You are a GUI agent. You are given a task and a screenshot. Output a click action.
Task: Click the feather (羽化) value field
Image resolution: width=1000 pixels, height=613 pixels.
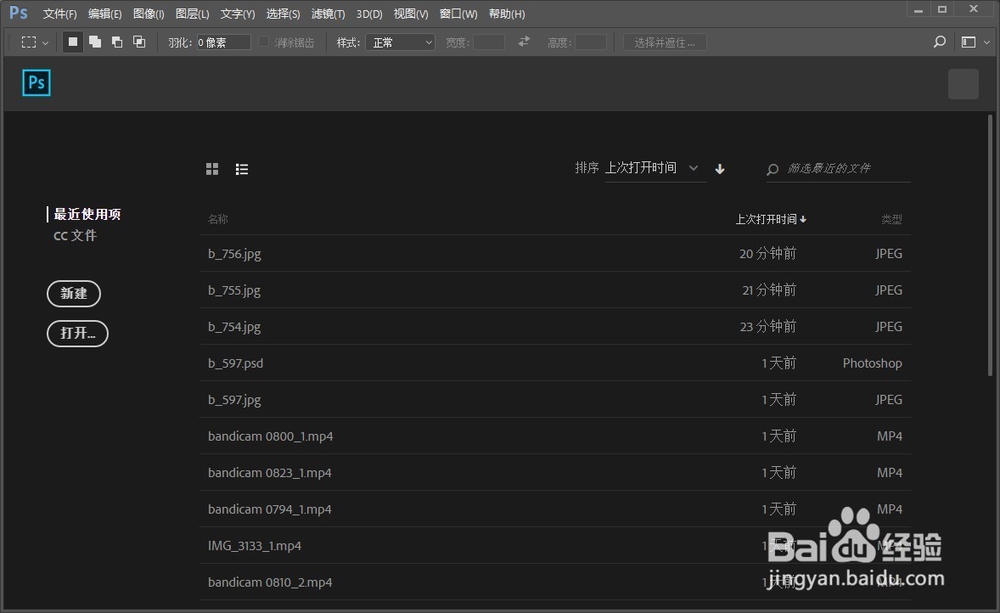click(x=223, y=42)
